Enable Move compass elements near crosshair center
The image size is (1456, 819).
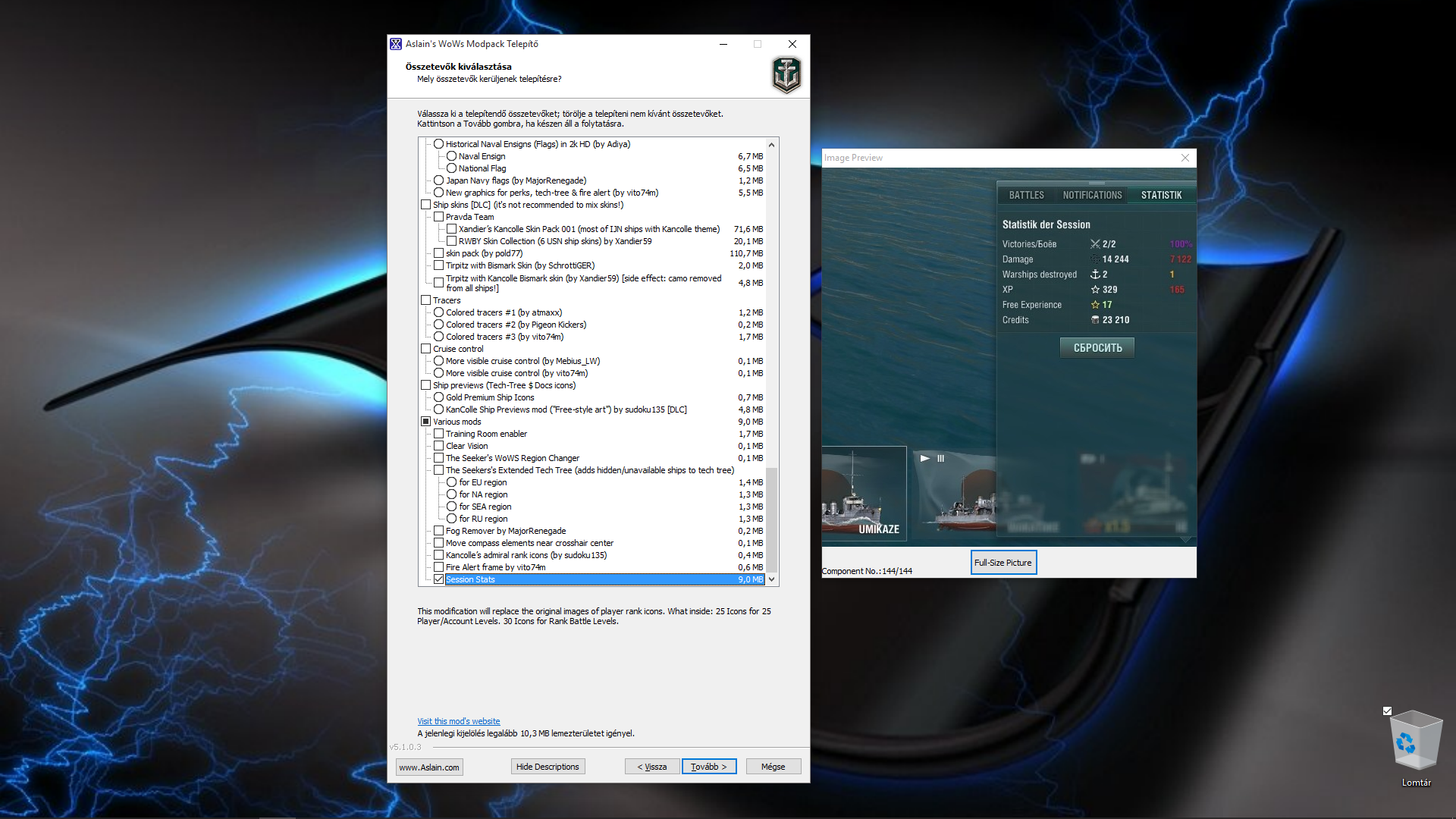click(x=438, y=543)
